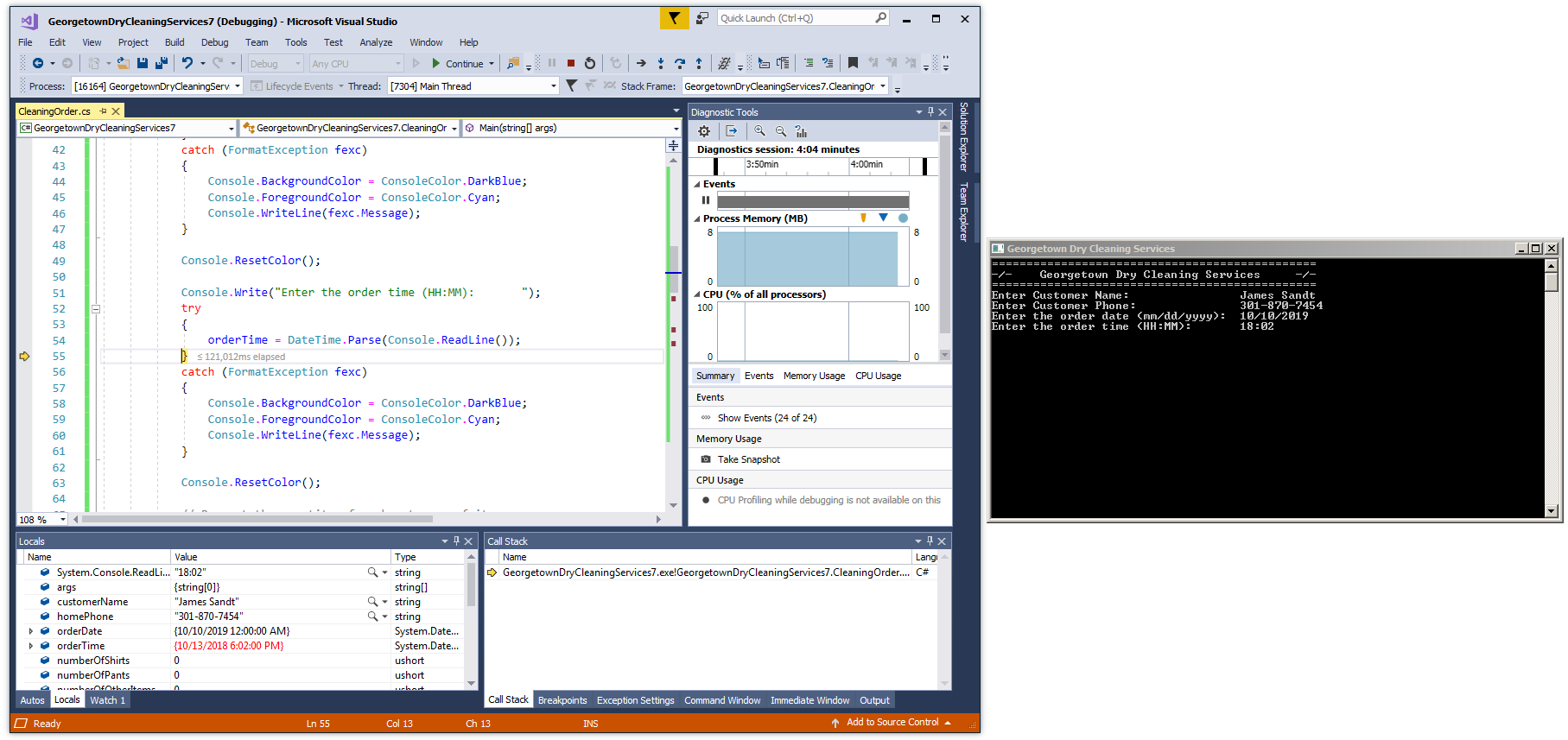
Task: Restart debugging with the circular arrow icon
Action: coord(590,63)
